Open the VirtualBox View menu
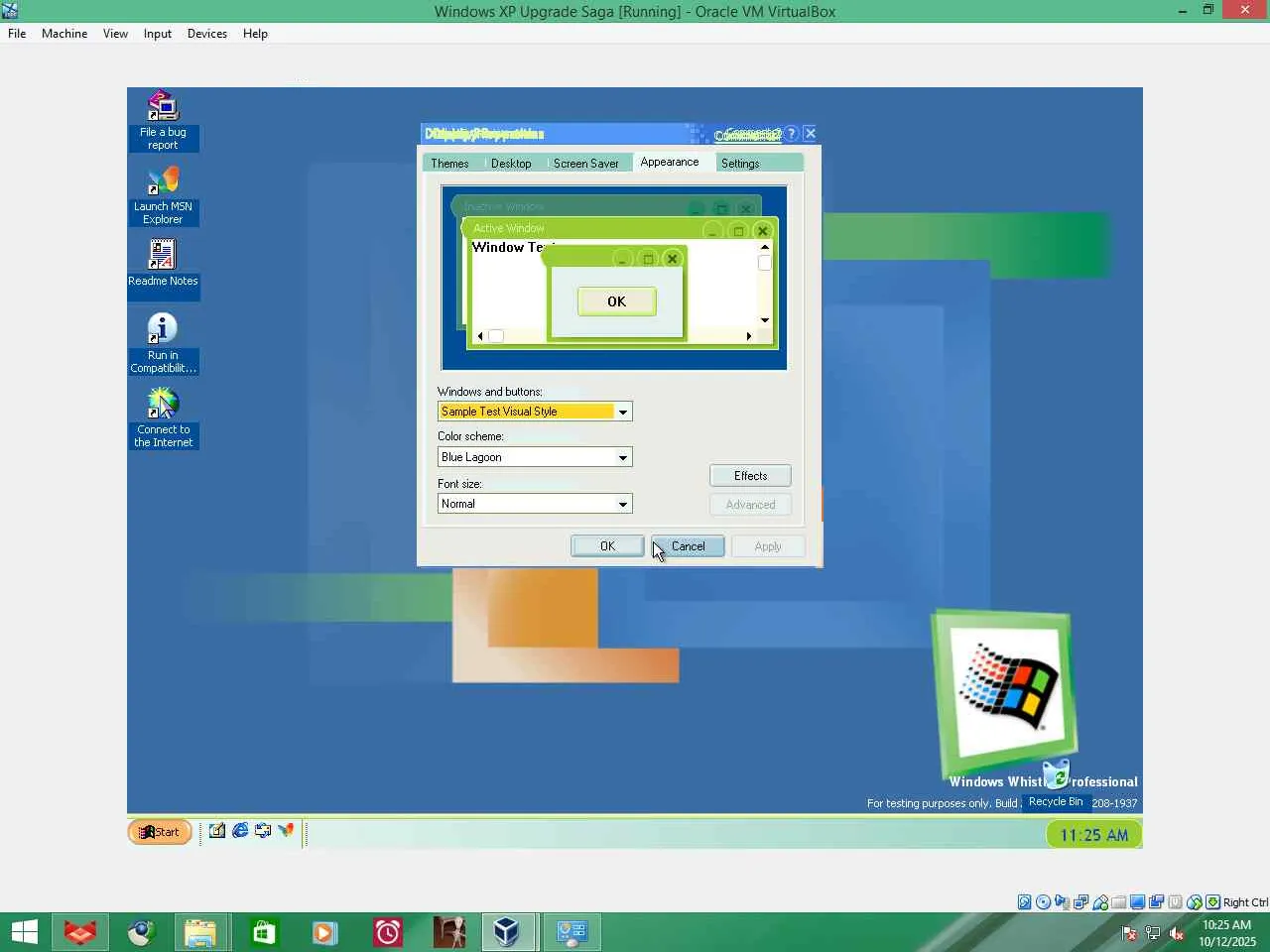Viewport: 1270px width, 952px height. 115,34
